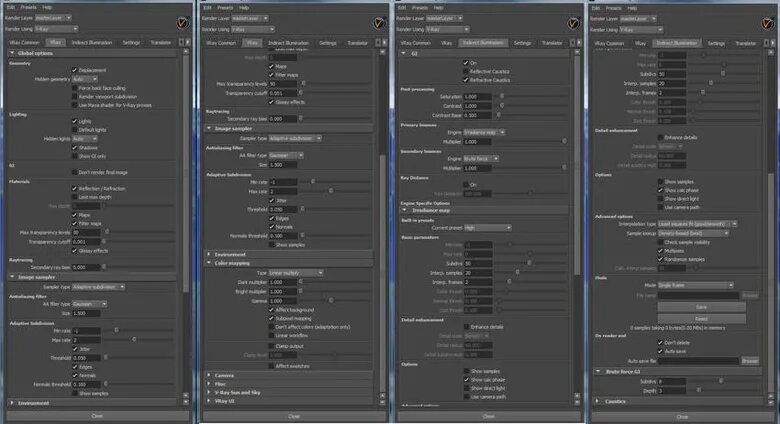Toggle the Displacement checkbox

(75, 70)
